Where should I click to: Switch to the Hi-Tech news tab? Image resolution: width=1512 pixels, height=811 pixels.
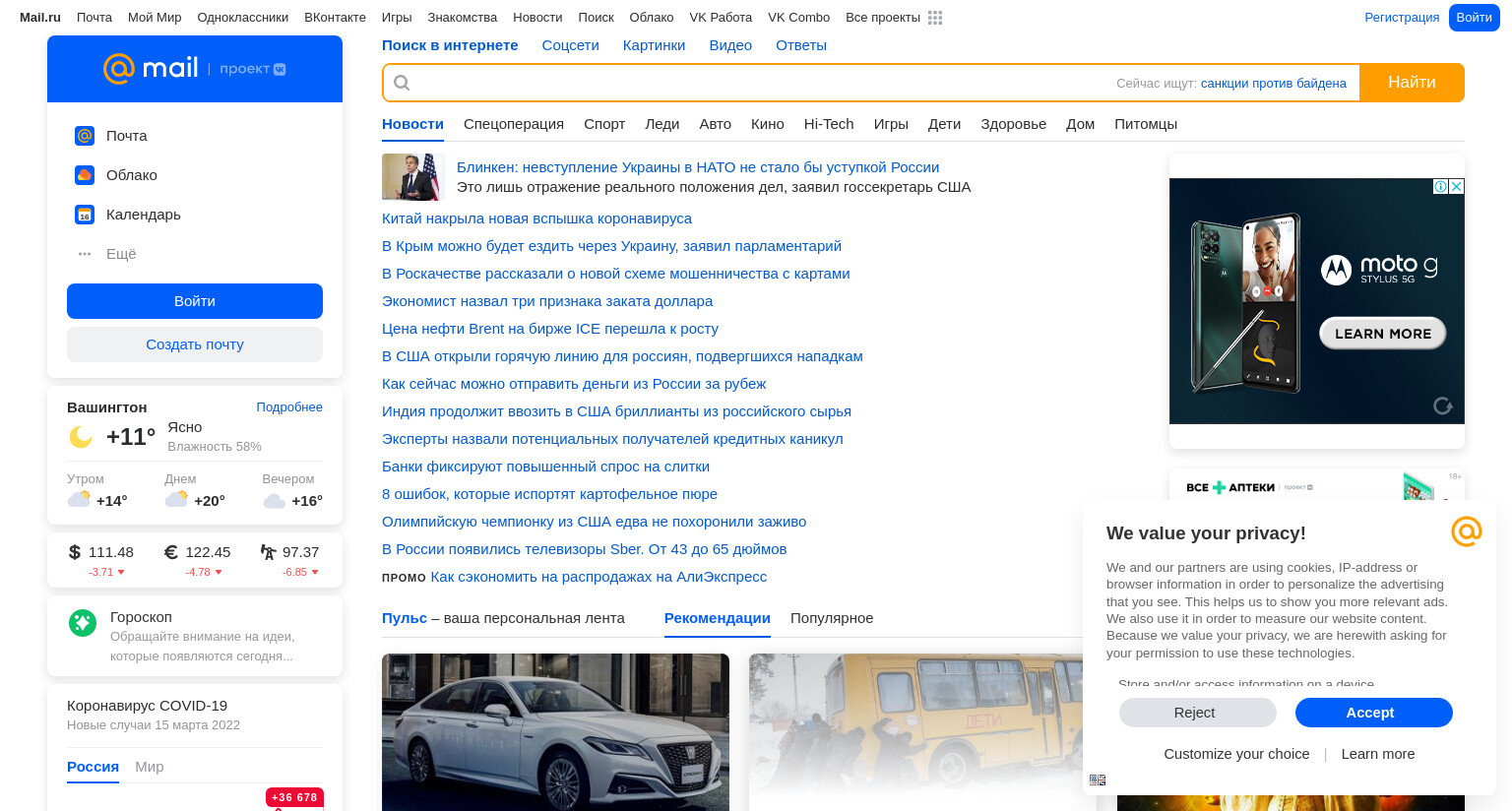(829, 124)
